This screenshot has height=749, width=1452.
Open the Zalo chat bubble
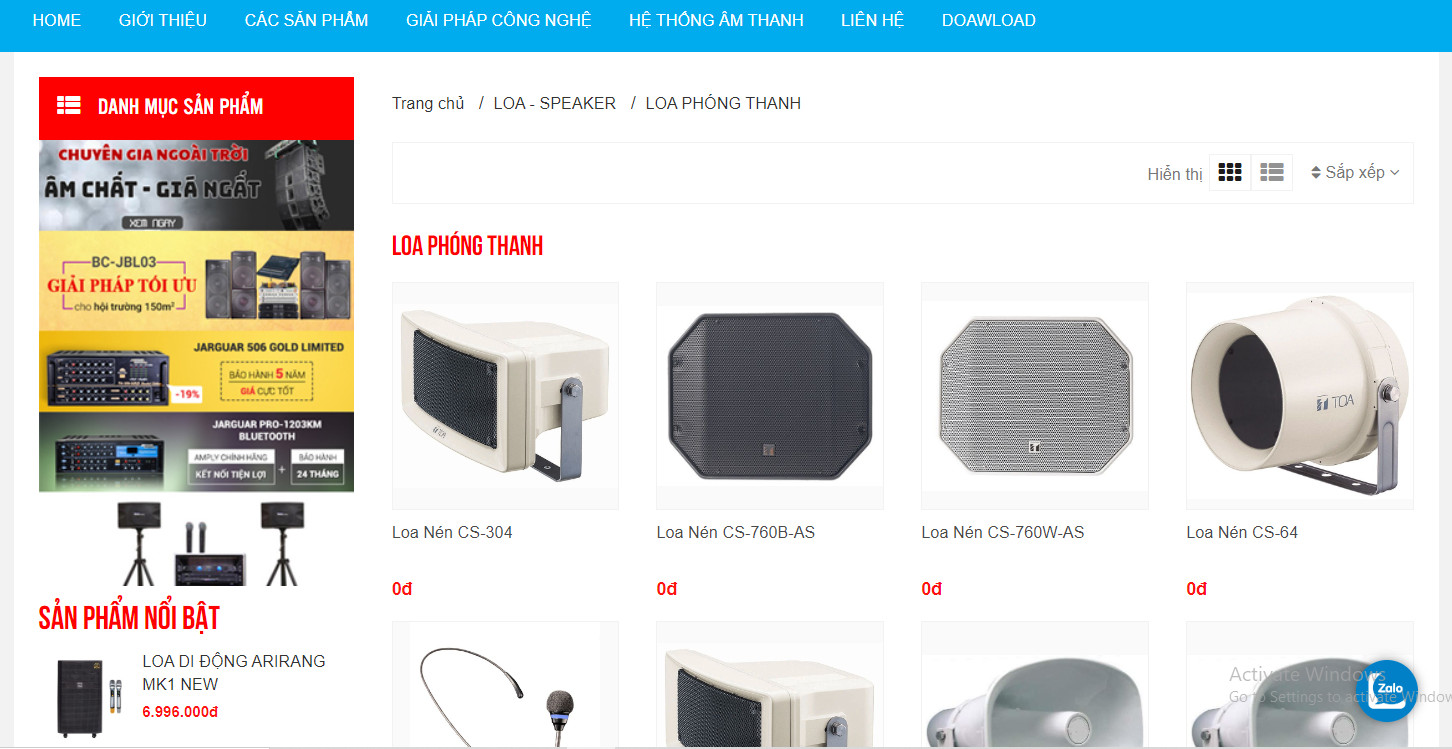(x=1389, y=691)
